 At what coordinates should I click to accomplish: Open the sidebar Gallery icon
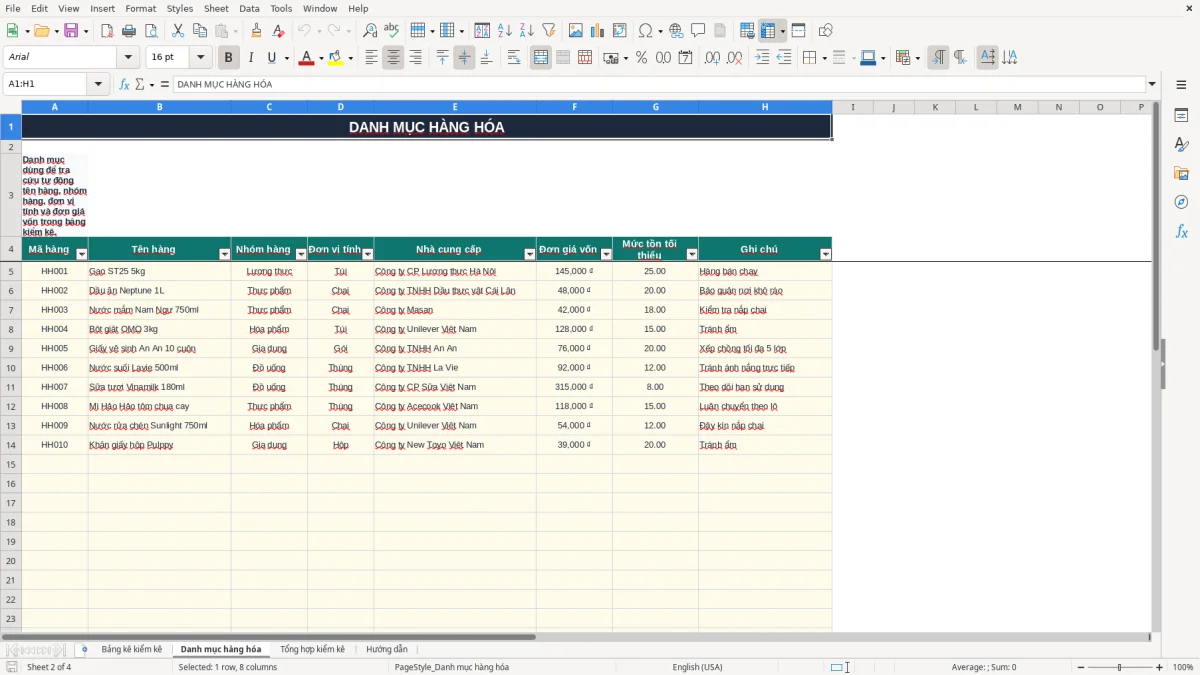[1181, 174]
